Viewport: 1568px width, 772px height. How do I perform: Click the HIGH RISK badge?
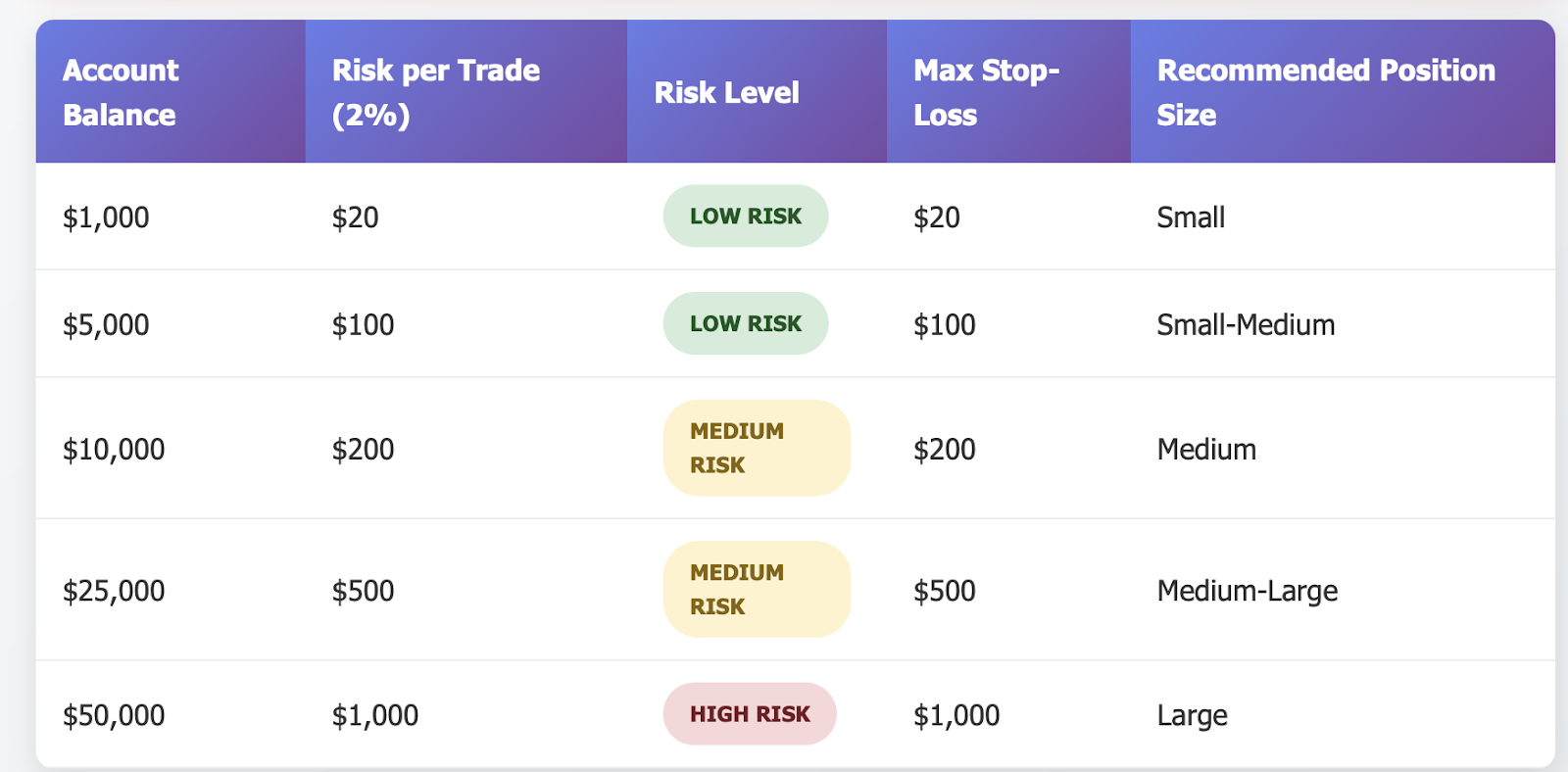pos(750,714)
